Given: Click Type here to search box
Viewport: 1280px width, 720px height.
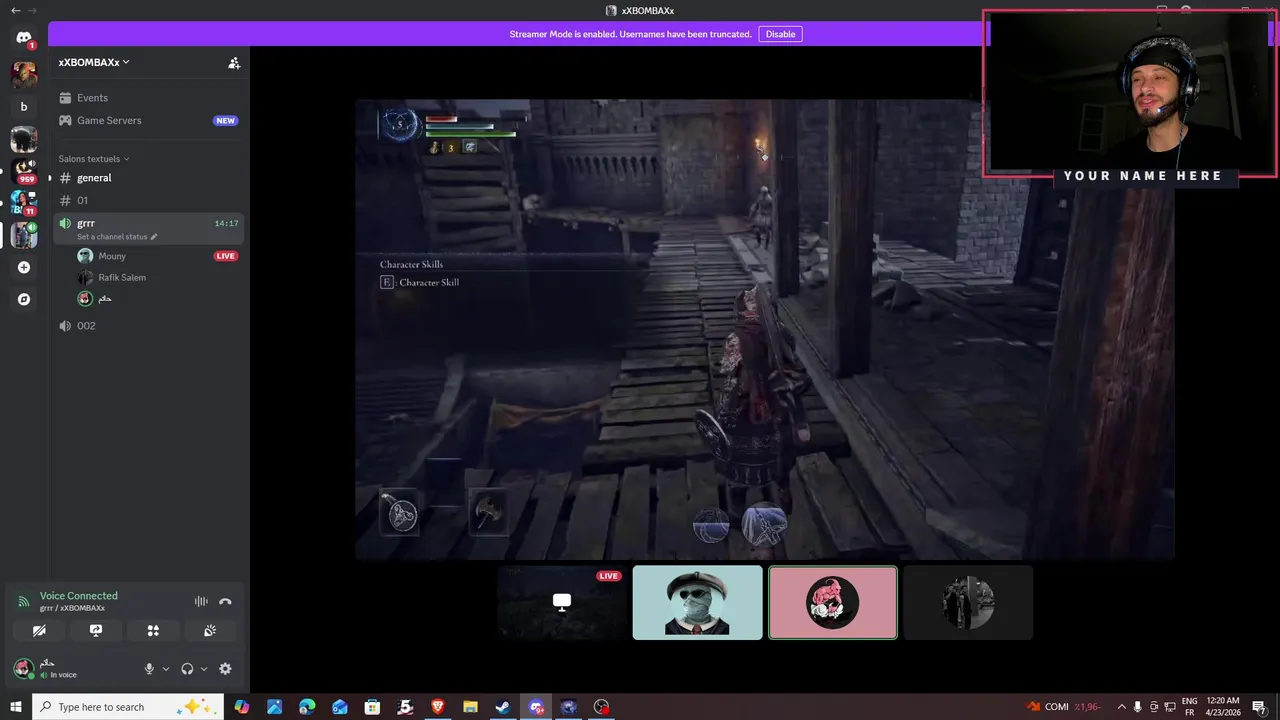Looking at the screenshot, I should click(129, 707).
